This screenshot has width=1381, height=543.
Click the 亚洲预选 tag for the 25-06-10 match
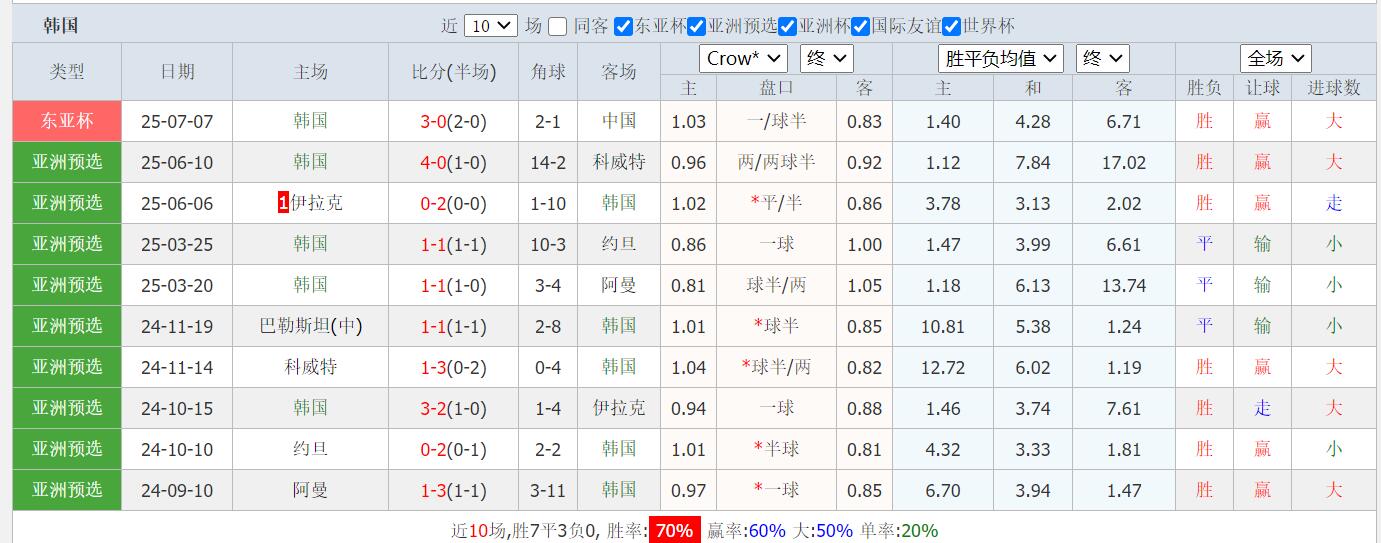point(67,162)
